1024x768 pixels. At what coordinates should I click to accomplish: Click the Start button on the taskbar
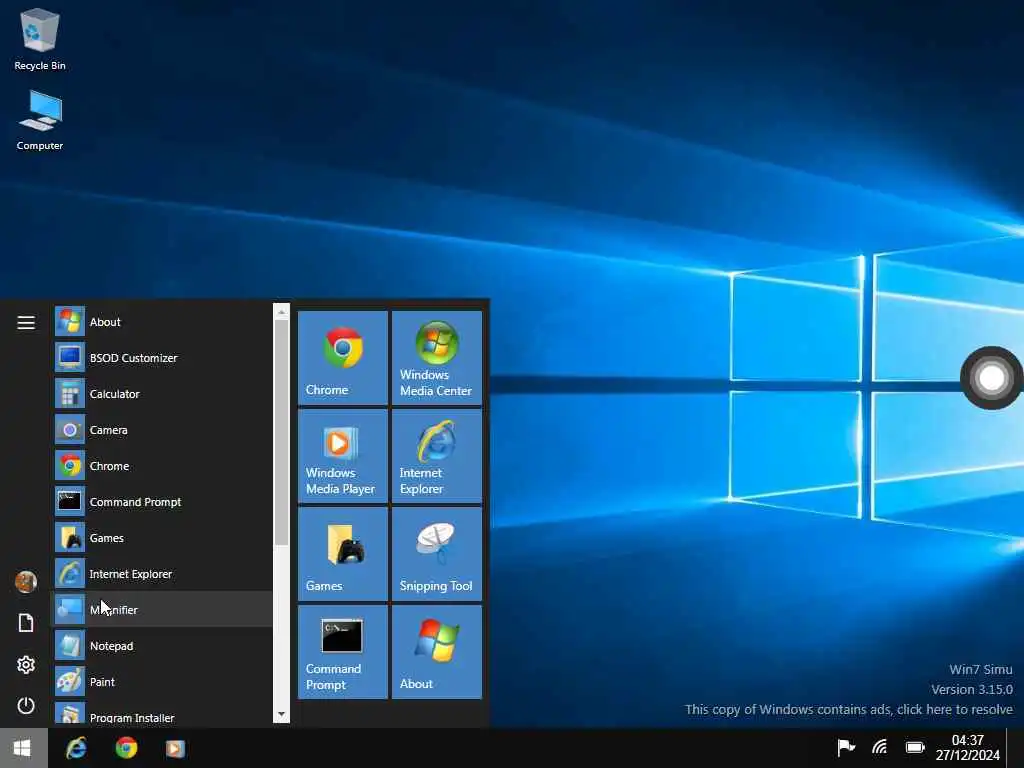[x=23, y=748]
